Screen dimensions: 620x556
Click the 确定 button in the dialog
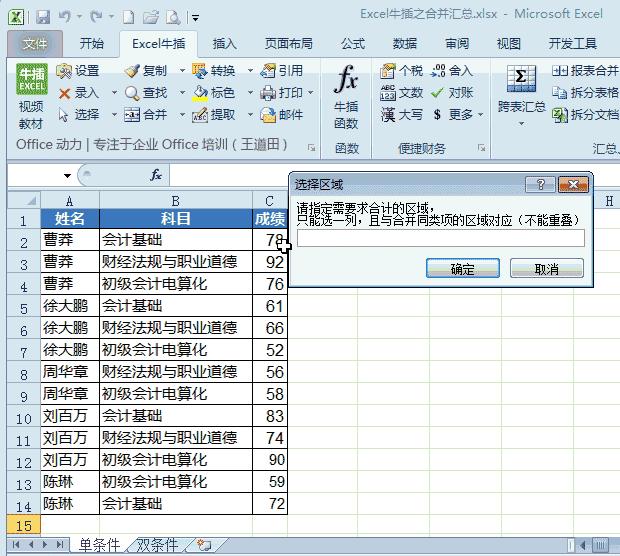(x=463, y=269)
